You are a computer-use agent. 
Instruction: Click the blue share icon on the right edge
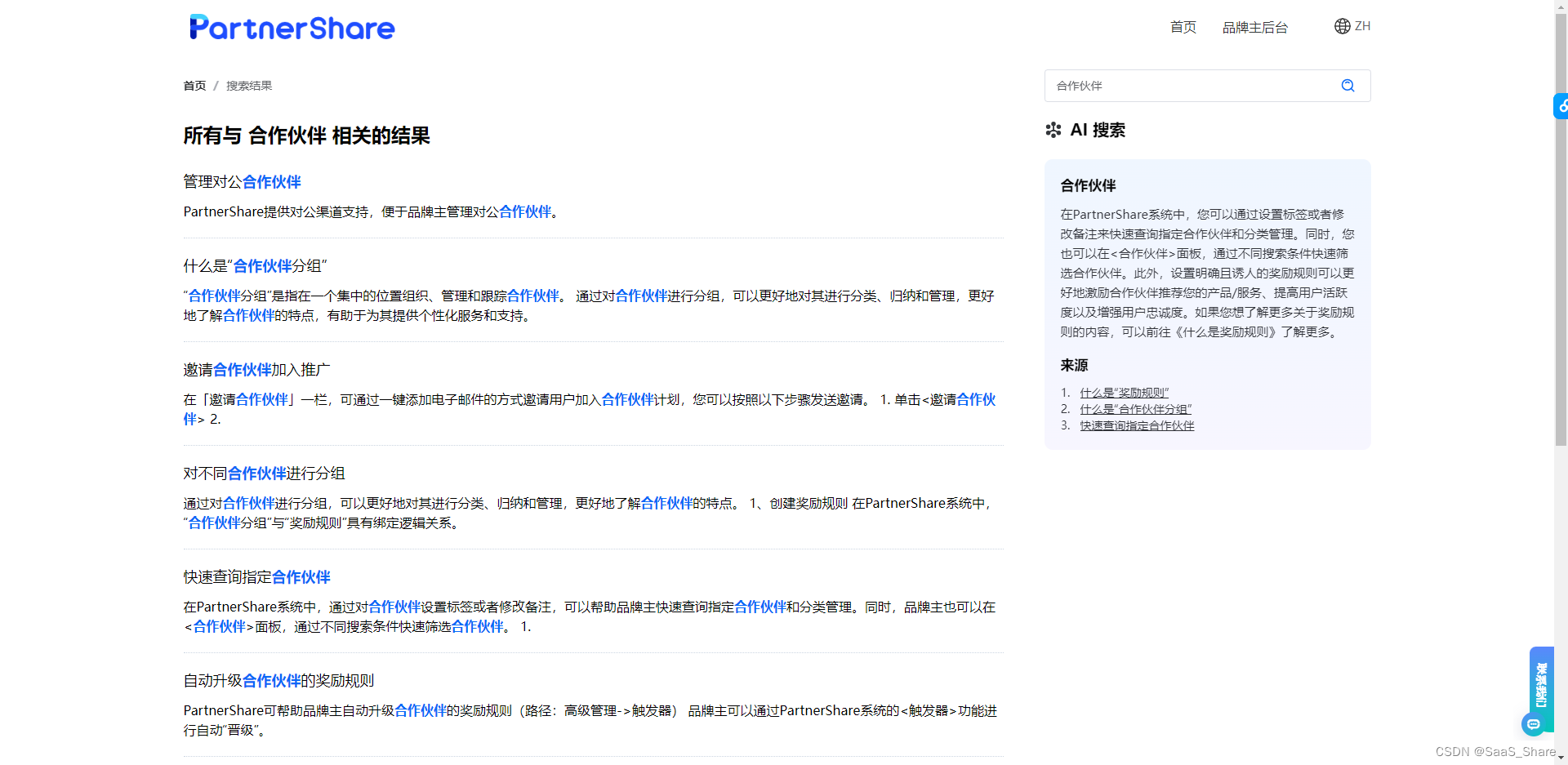[1561, 105]
